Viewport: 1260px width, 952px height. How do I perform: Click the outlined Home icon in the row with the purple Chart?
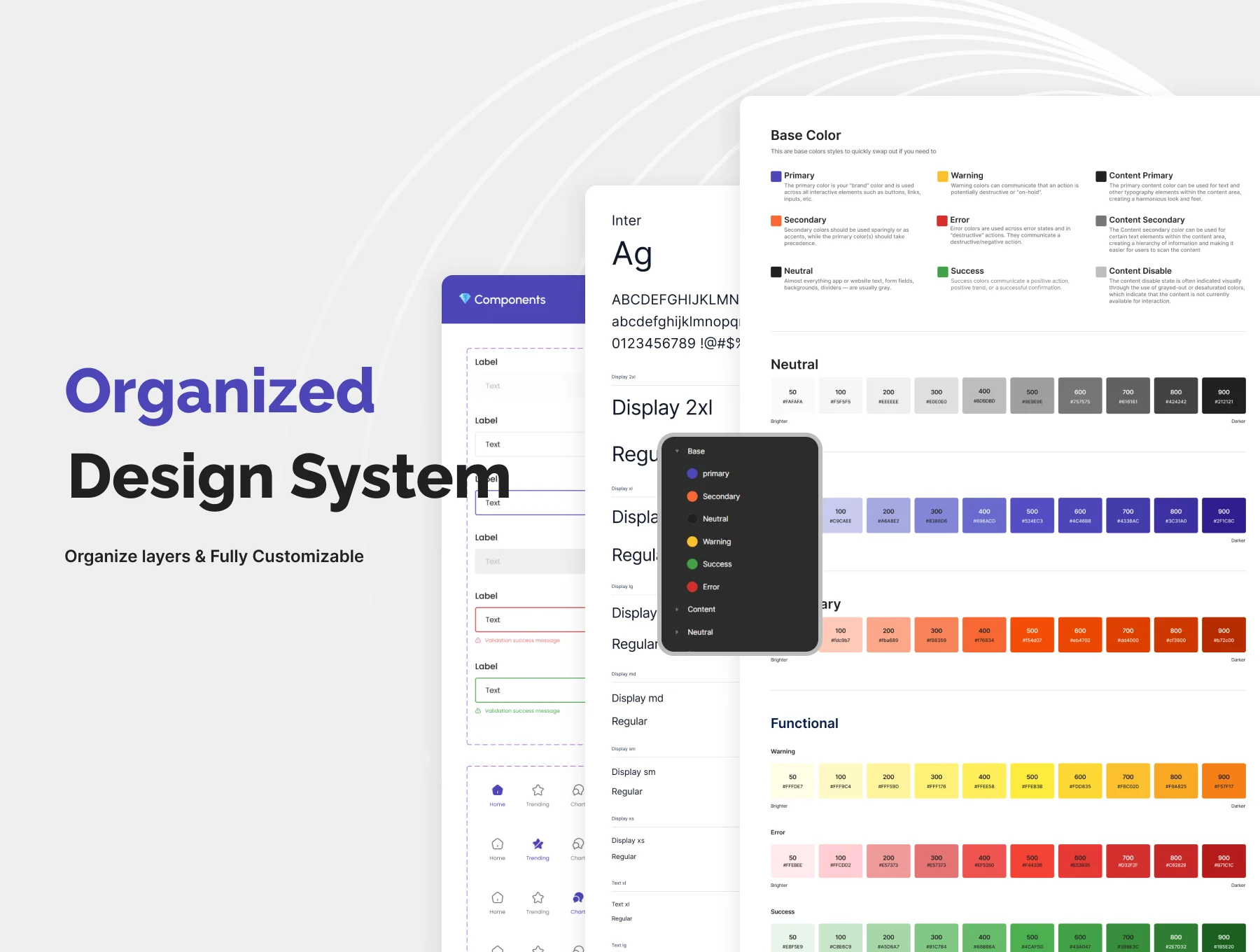[x=497, y=897]
